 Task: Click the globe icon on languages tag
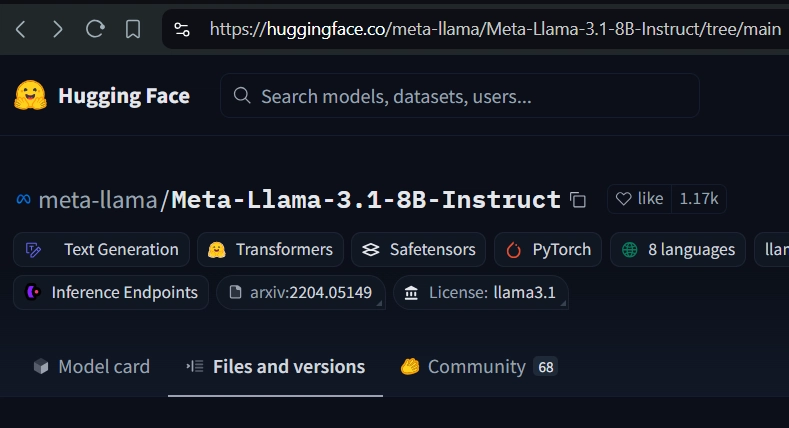629,249
